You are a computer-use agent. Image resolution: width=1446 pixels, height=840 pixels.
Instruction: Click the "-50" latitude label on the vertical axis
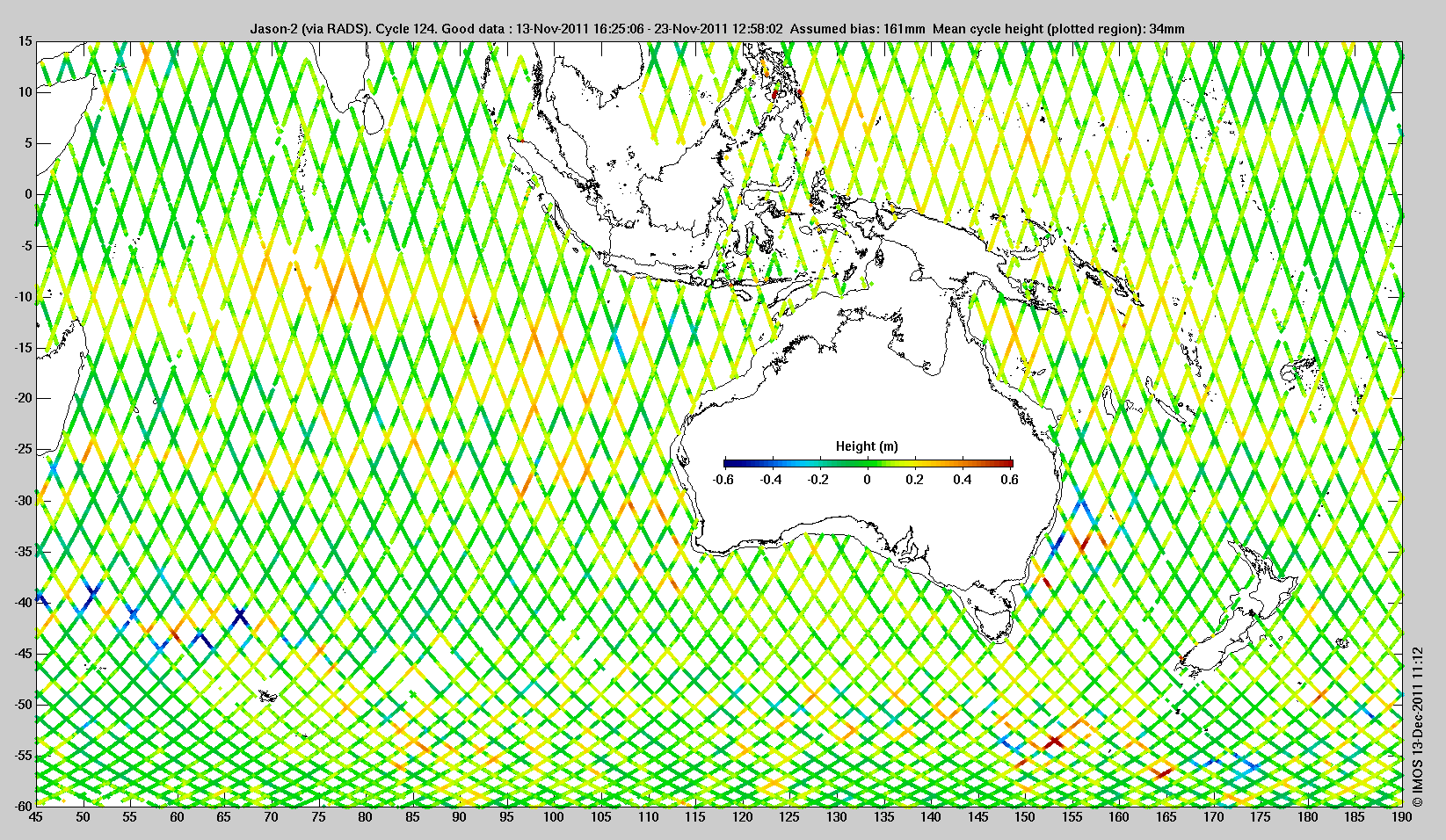(23, 704)
